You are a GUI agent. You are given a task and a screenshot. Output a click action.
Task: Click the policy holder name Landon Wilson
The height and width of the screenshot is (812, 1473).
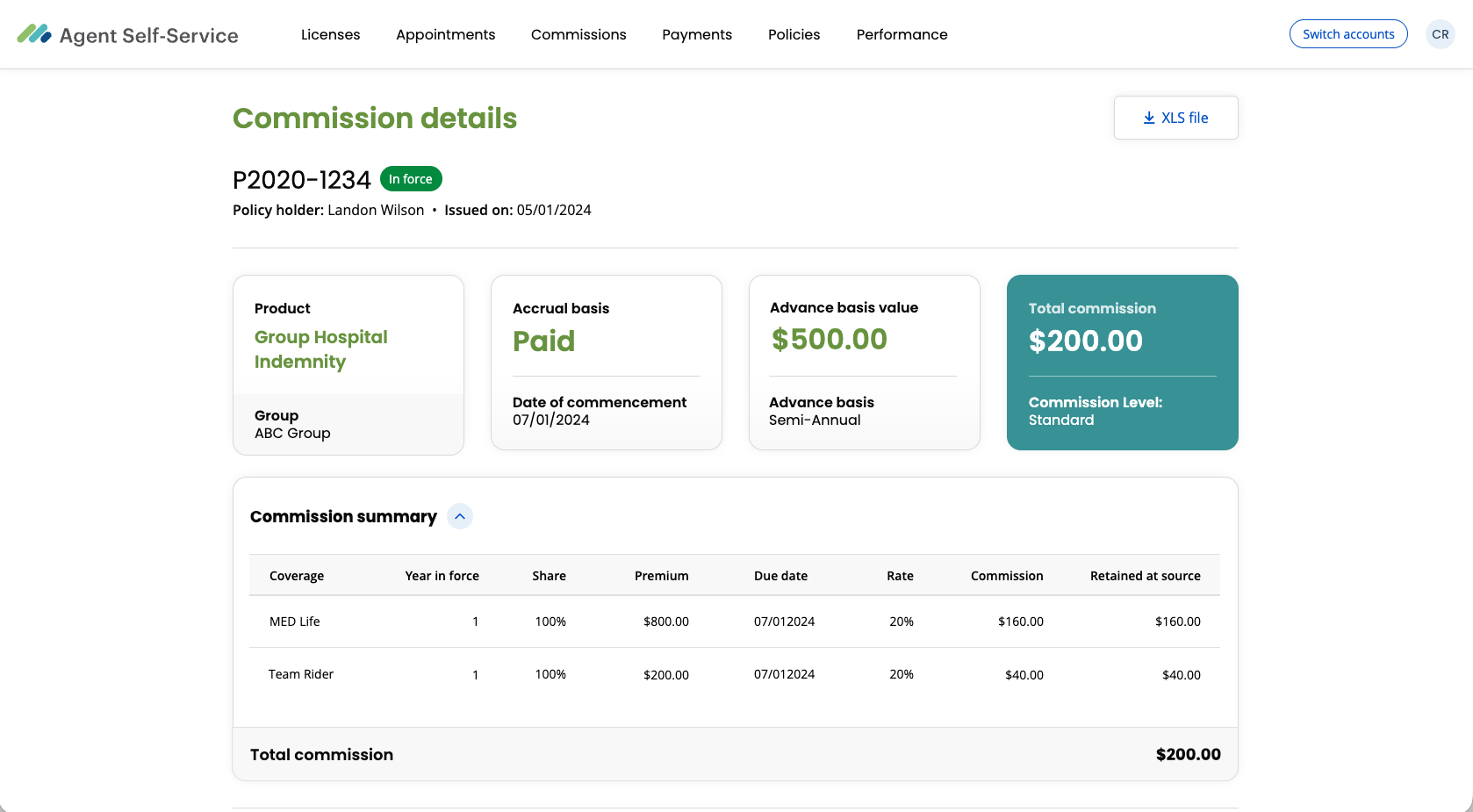(376, 211)
